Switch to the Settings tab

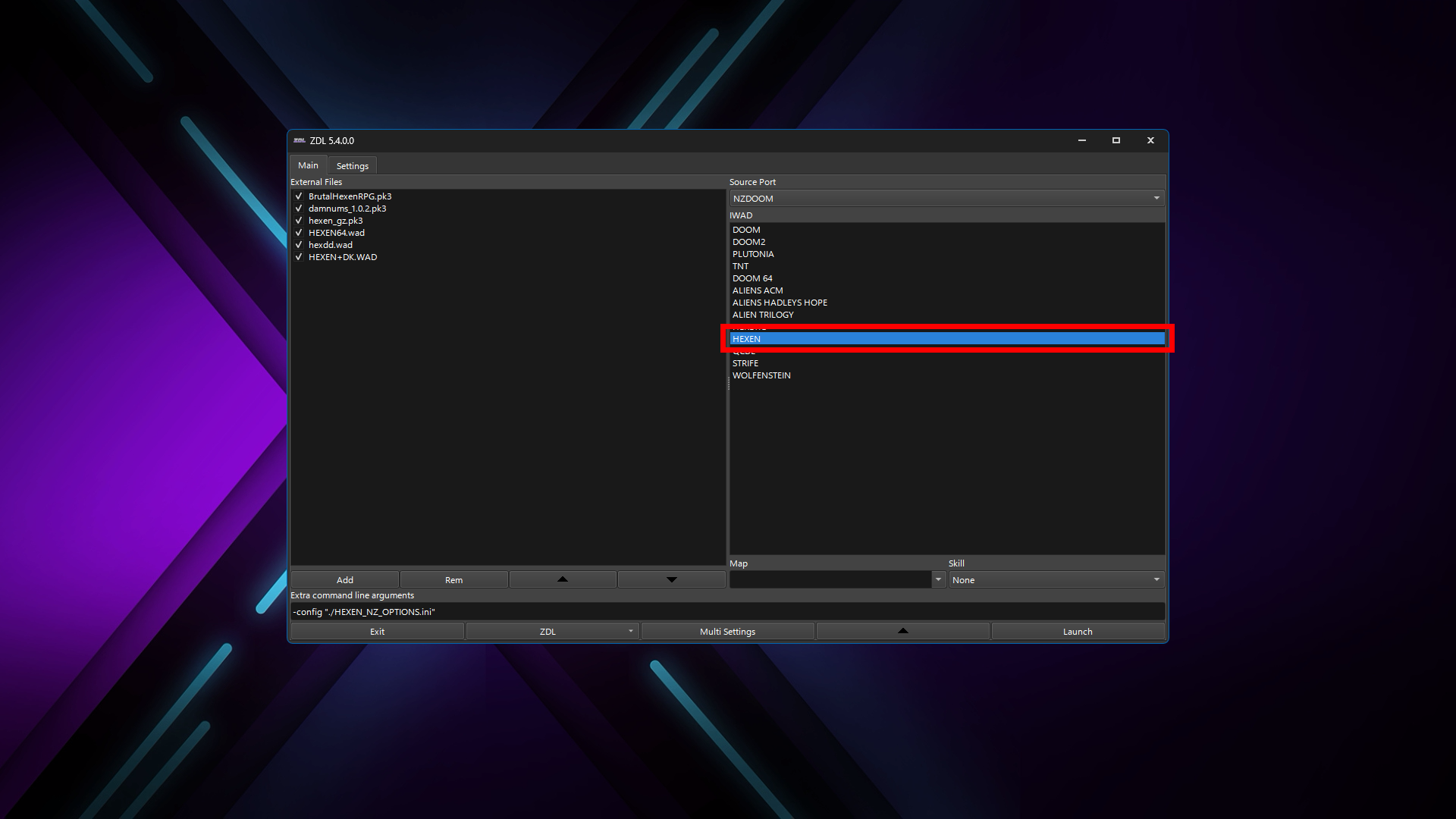click(352, 165)
